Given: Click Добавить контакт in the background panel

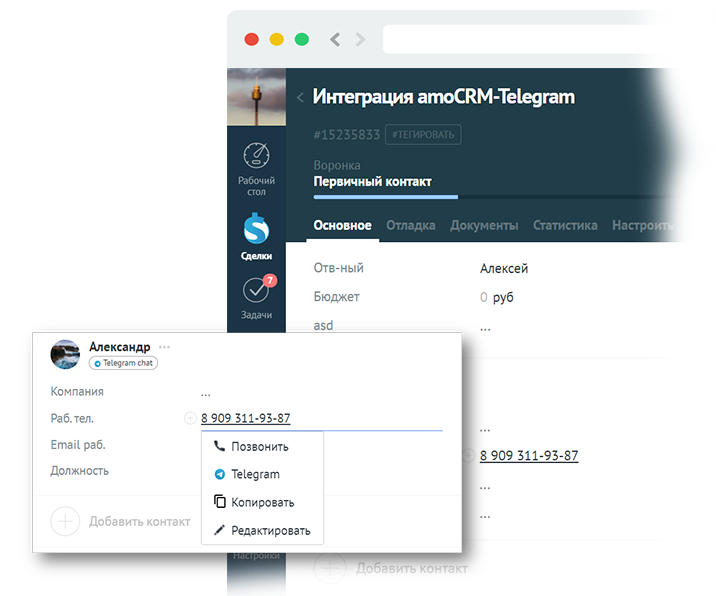Looking at the screenshot, I should 412,569.
